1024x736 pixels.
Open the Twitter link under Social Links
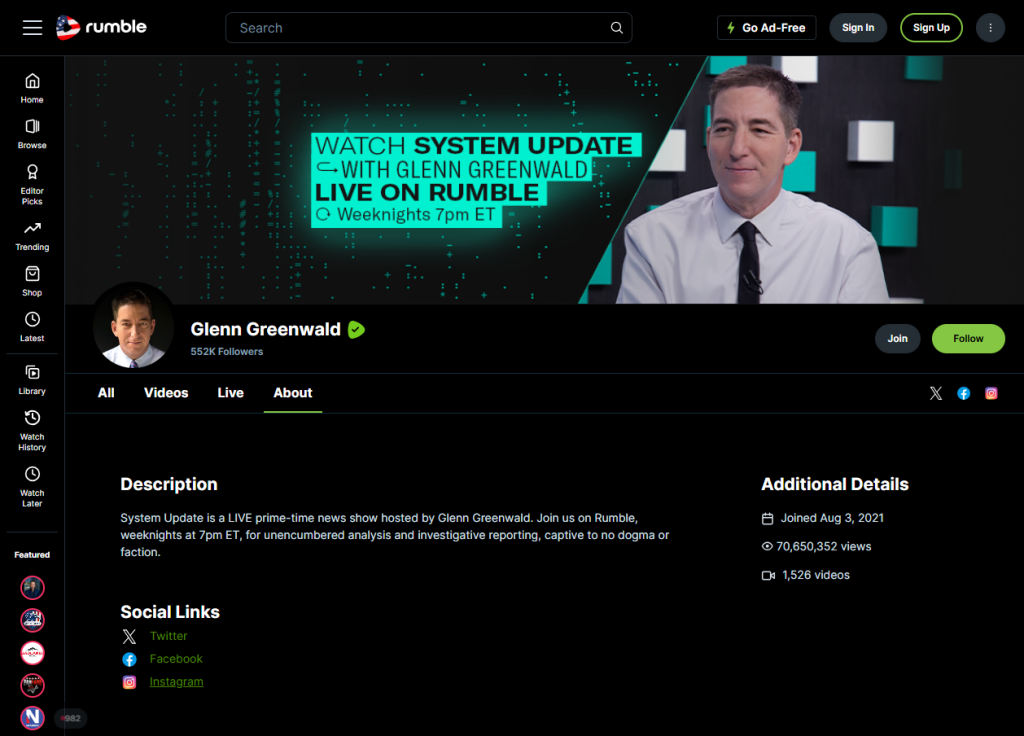[168, 635]
